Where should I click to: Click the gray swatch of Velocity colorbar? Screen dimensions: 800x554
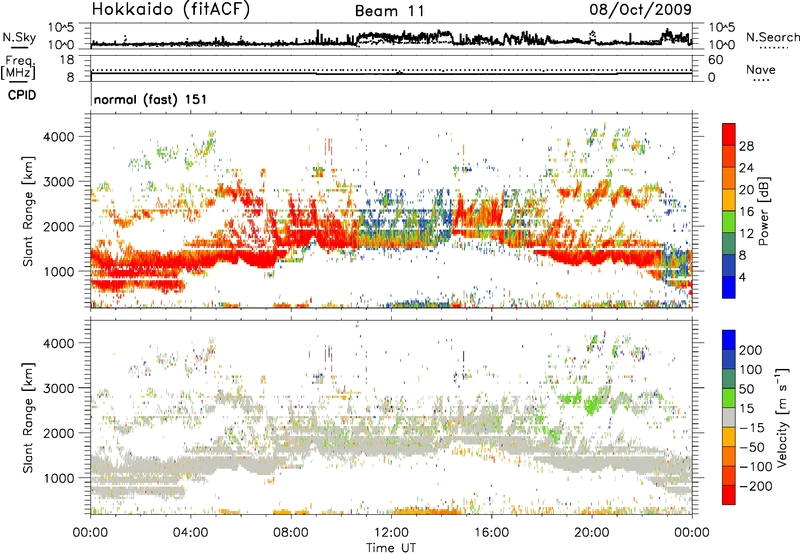[729, 417]
